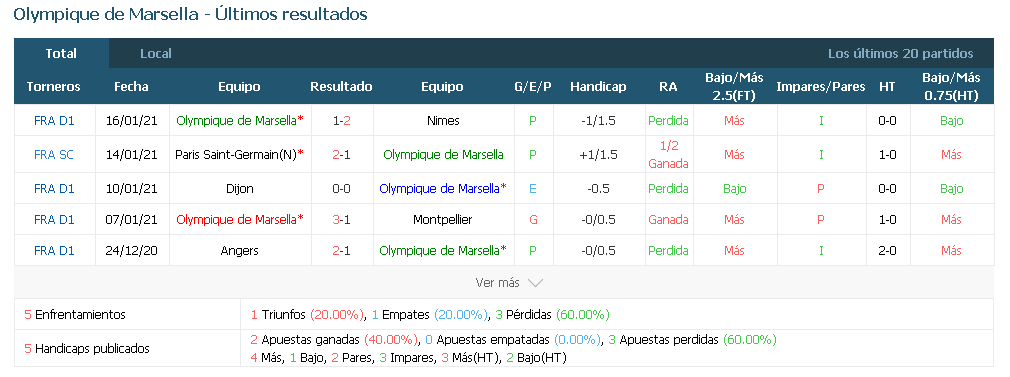Click the Impares/Pares column header
Viewport: 1010px width, 377px height.
(821, 86)
